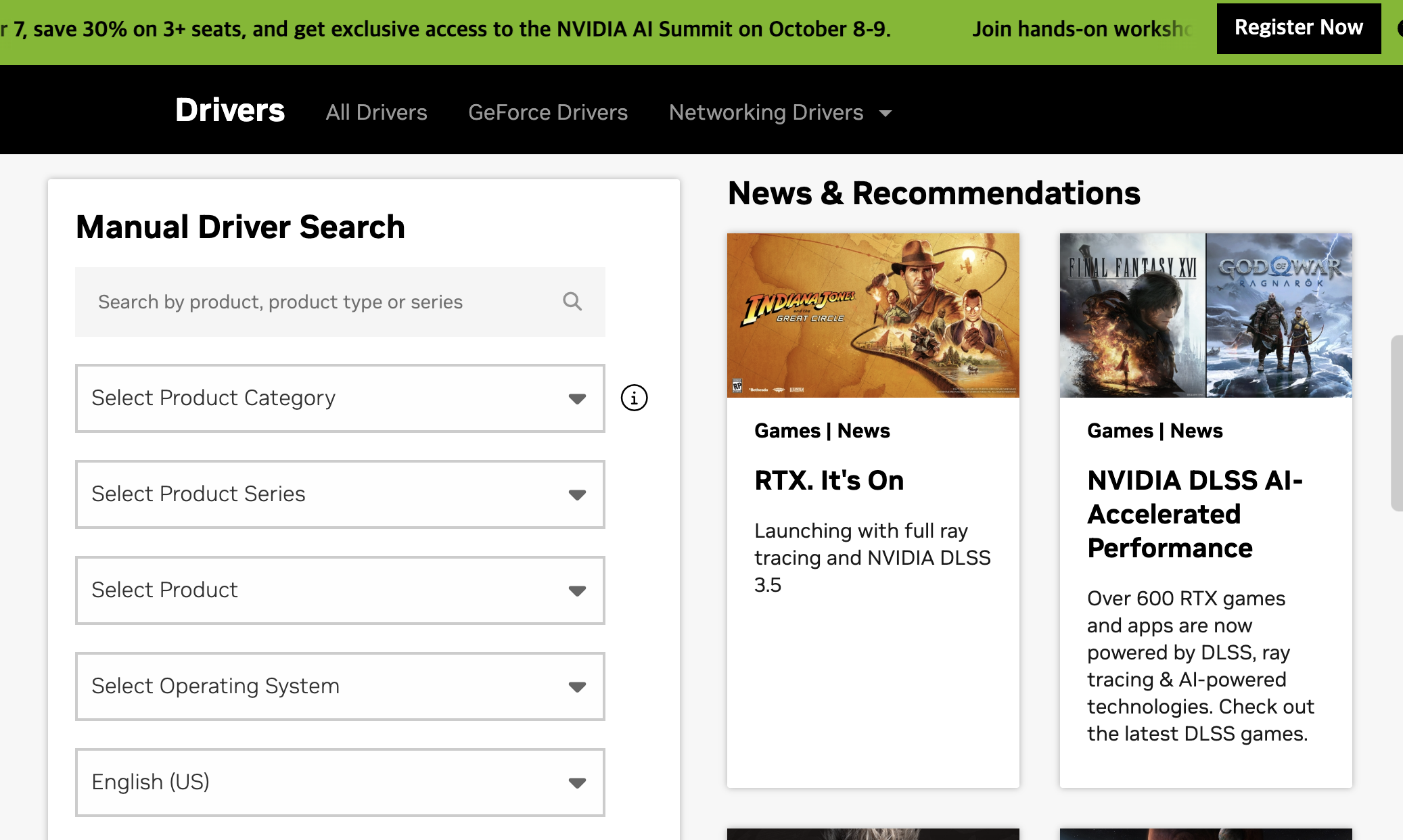Click the Final Fantasy XVI image

[x=1132, y=315]
